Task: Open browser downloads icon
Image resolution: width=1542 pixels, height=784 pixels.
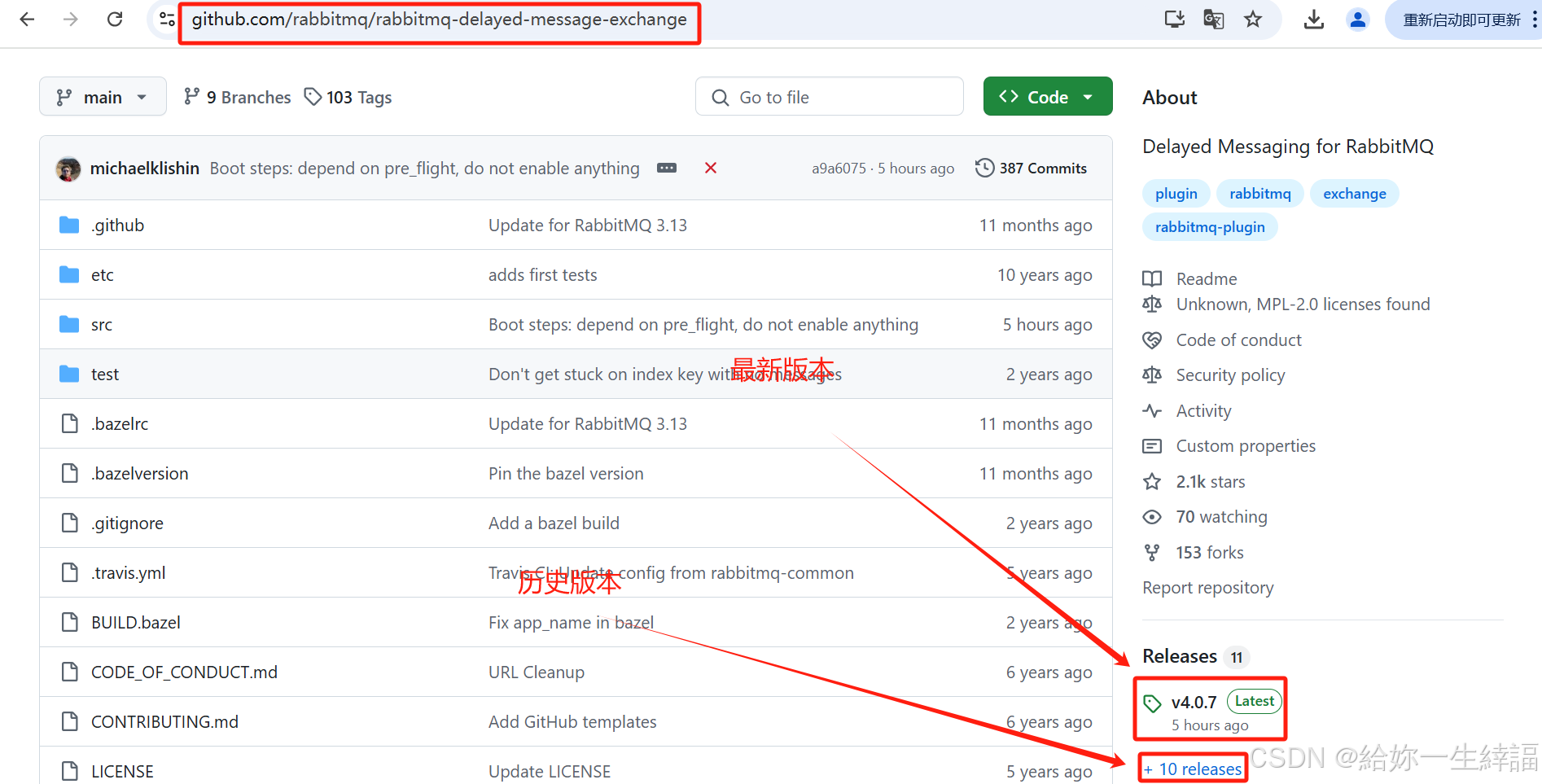Action: point(1313,20)
